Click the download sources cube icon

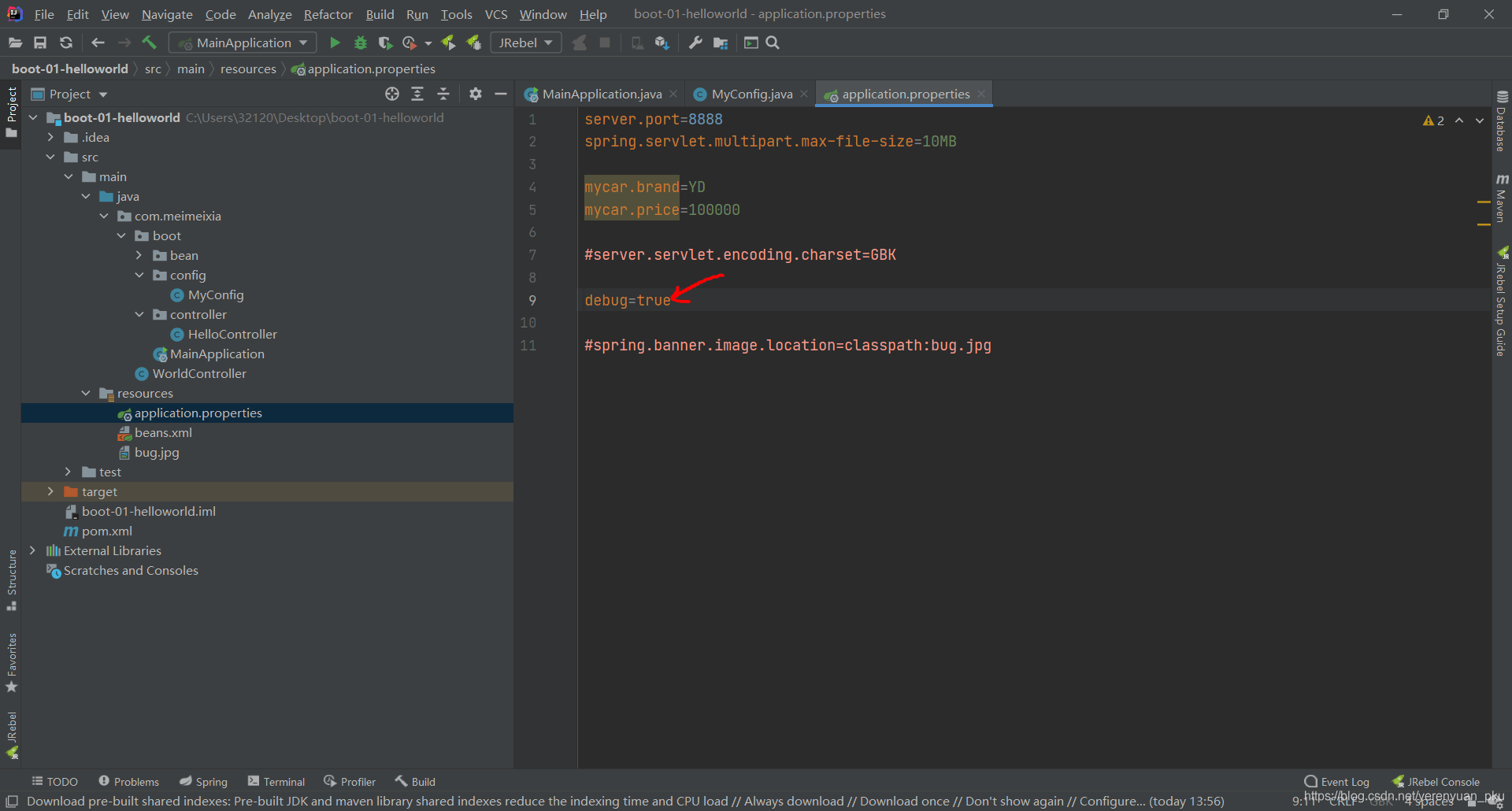tap(662, 43)
